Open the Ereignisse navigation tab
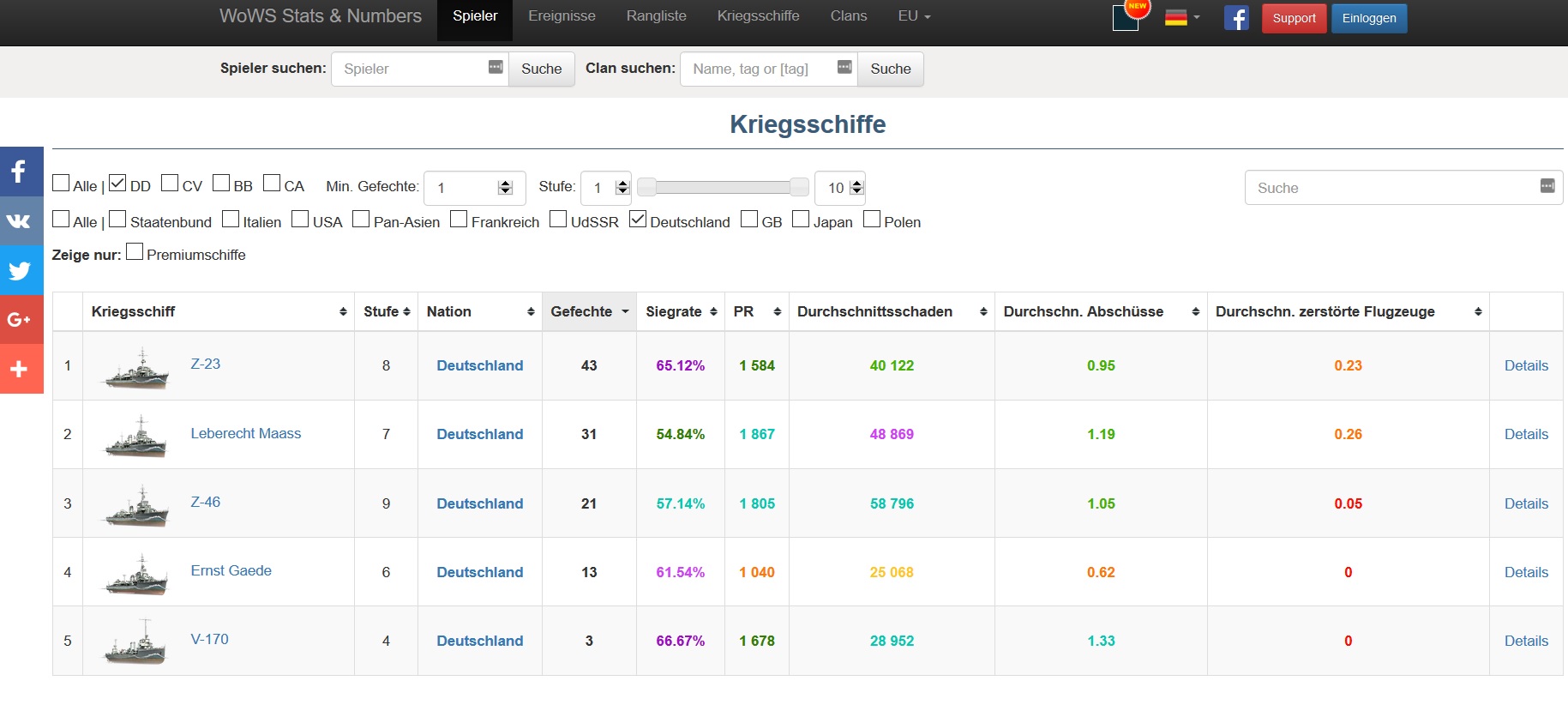Screen dimensions: 1568x723 562,16
